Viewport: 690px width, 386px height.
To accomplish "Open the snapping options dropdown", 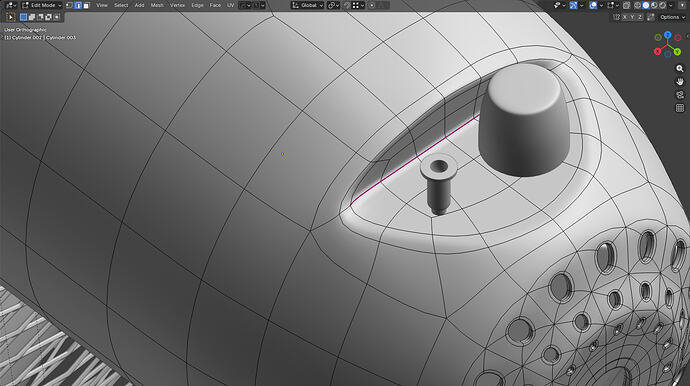I will (358, 5).
